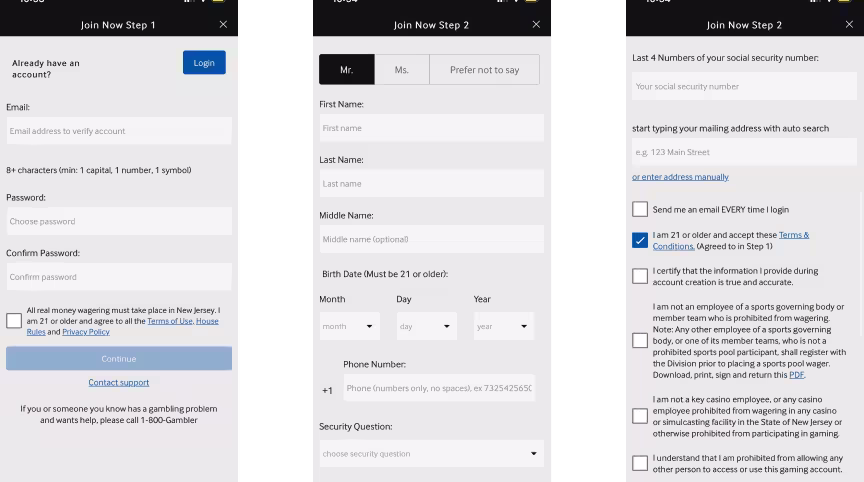The height and width of the screenshot is (482, 864).
Task: Select the Ms. title option
Action: coord(402,70)
